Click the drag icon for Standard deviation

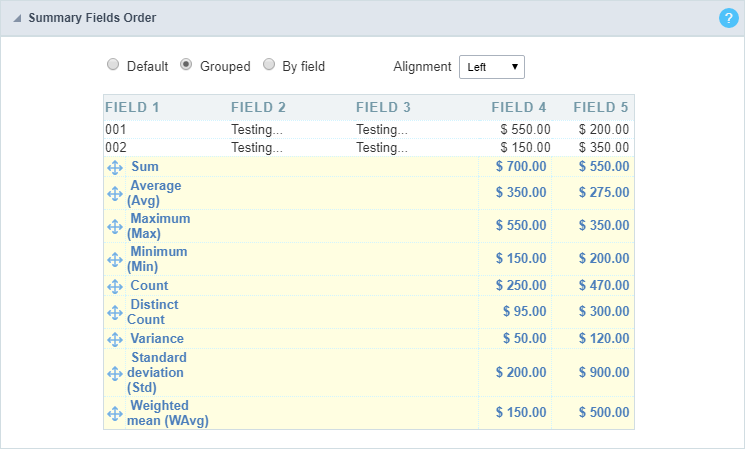115,373
